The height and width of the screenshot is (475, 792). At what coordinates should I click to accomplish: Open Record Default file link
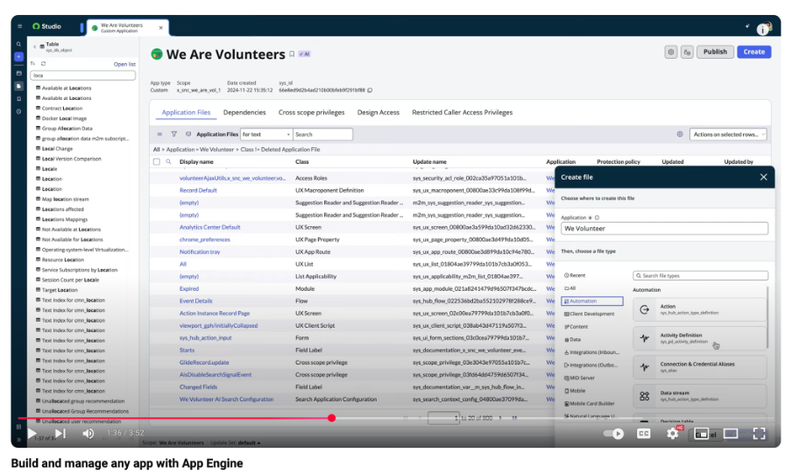(x=198, y=191)
